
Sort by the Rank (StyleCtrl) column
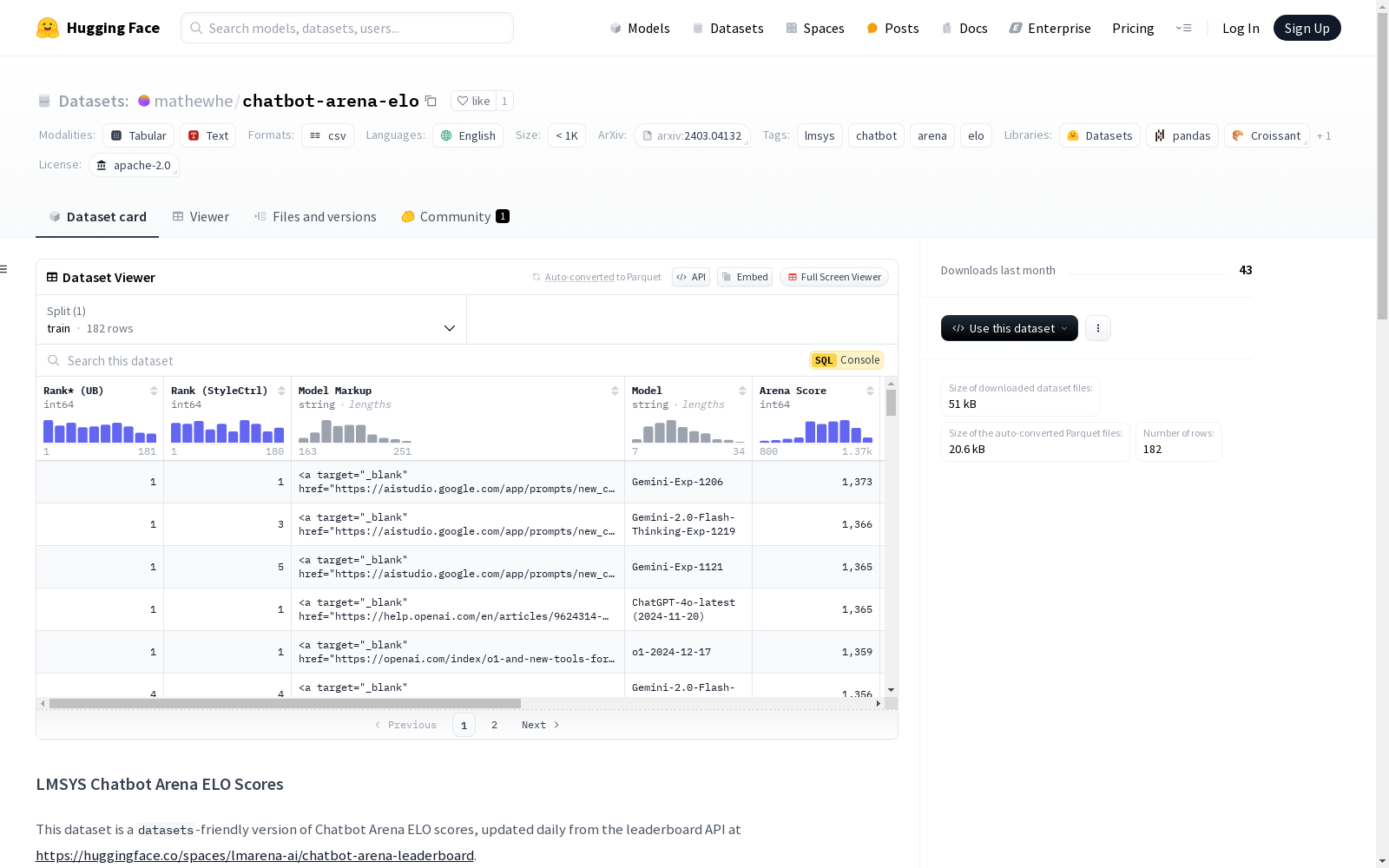point(281,391)
